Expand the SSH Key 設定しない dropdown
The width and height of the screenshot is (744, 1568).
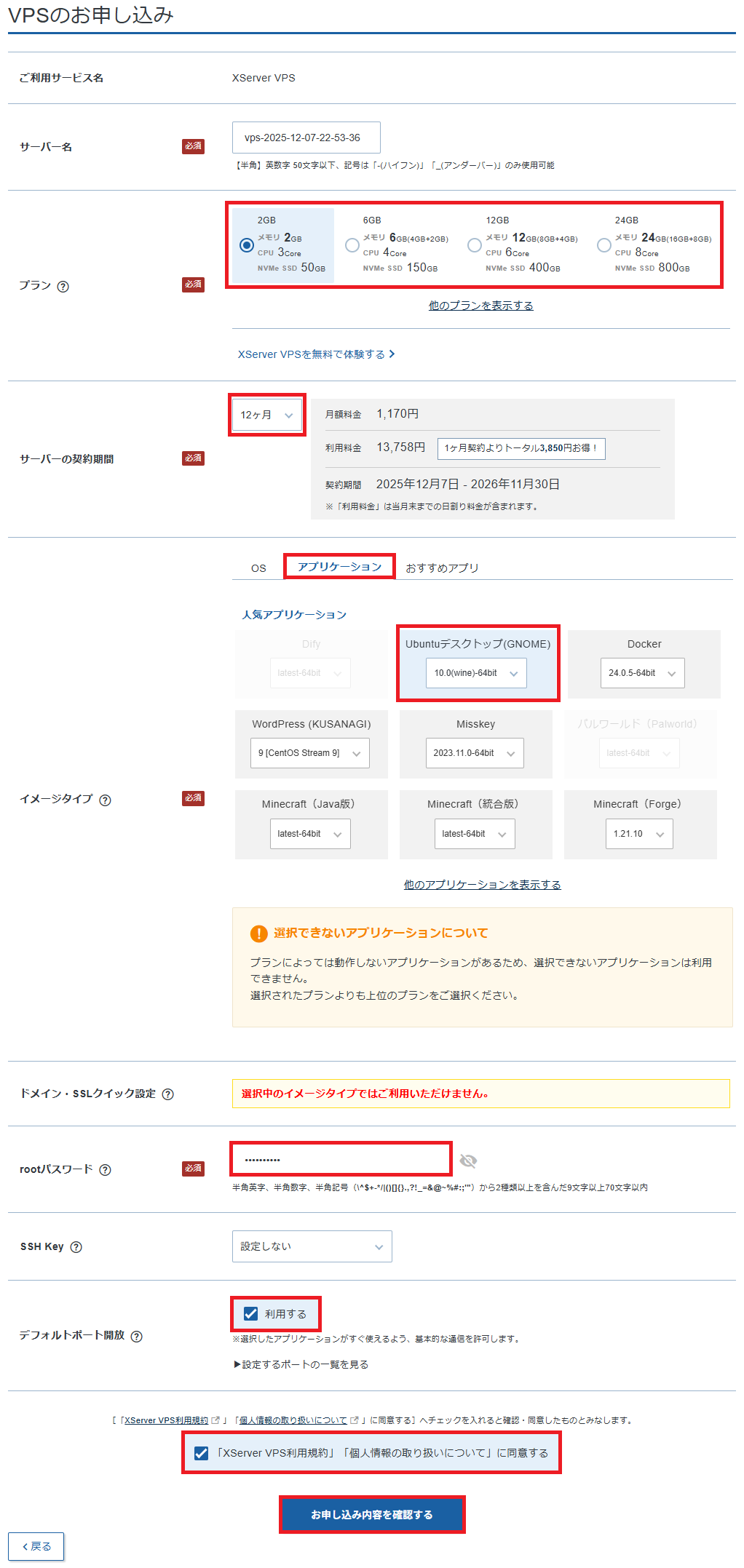click(x=312, y=1246)
